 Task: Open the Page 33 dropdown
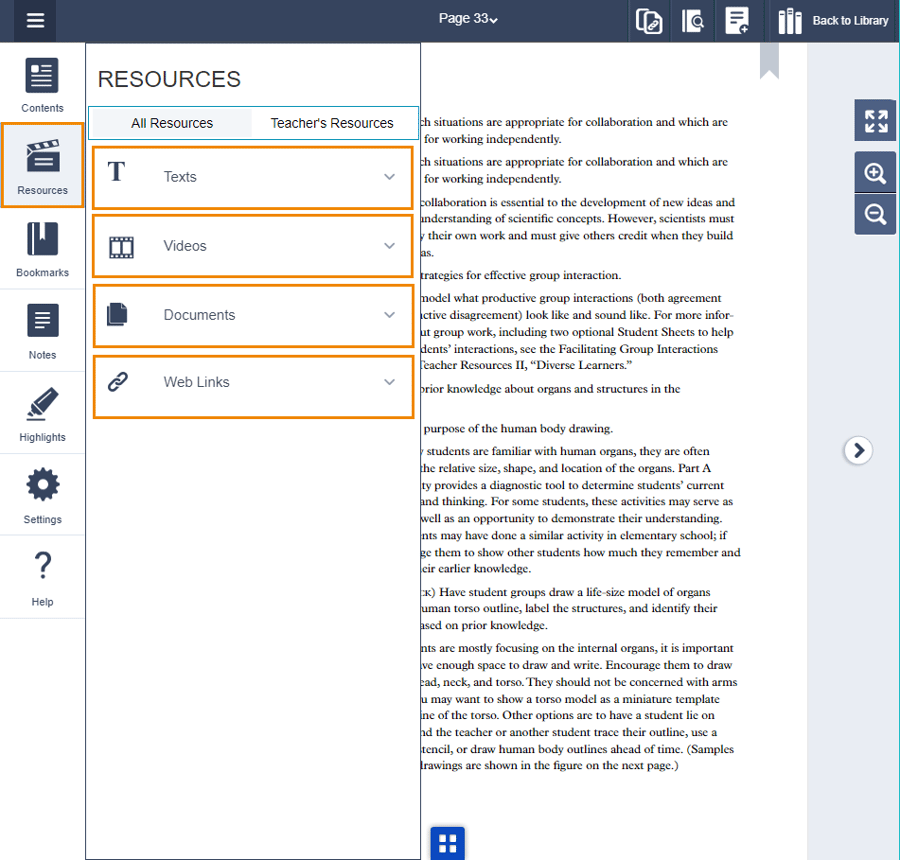pos(468,19)
